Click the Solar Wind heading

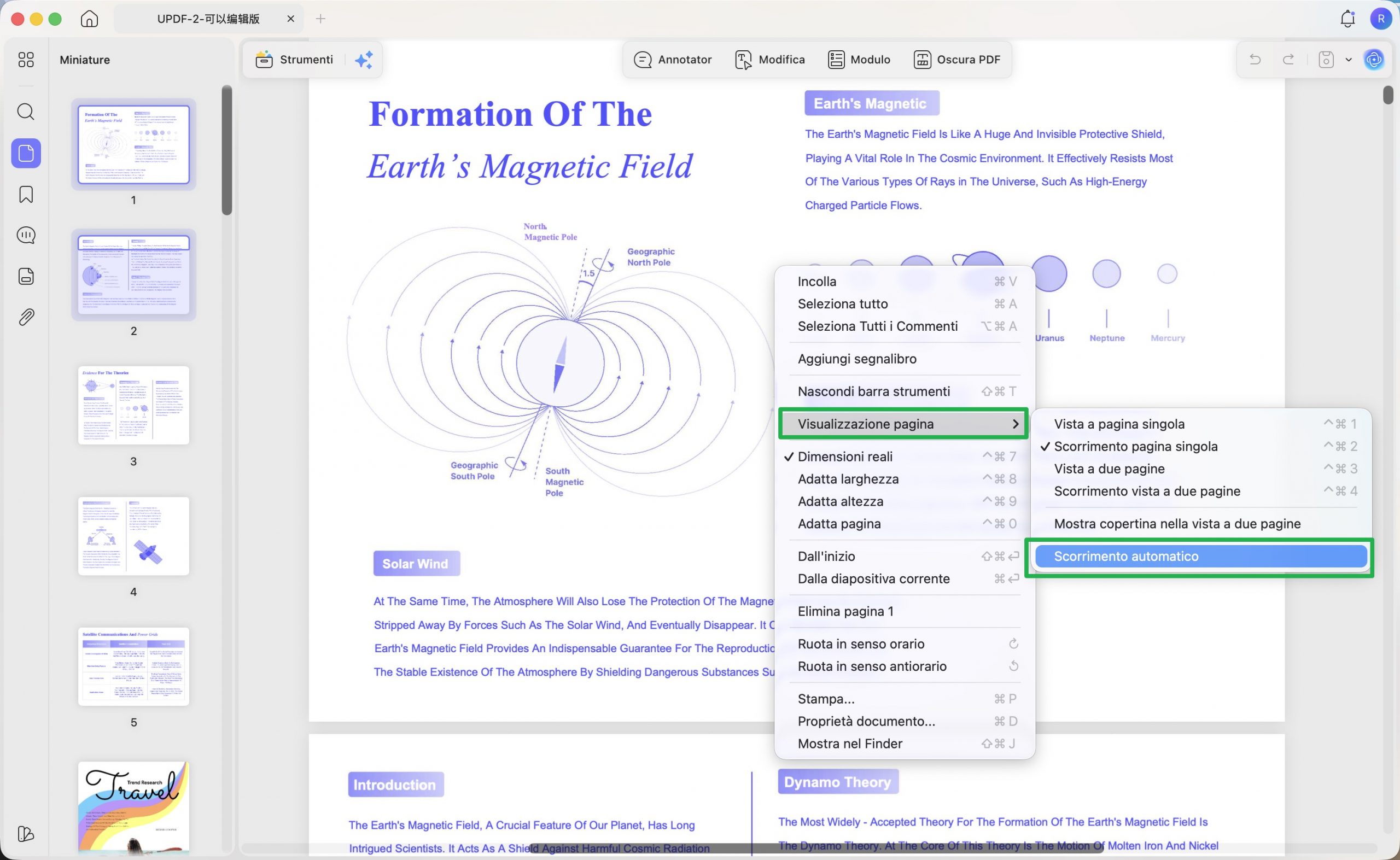click(416, 564)
